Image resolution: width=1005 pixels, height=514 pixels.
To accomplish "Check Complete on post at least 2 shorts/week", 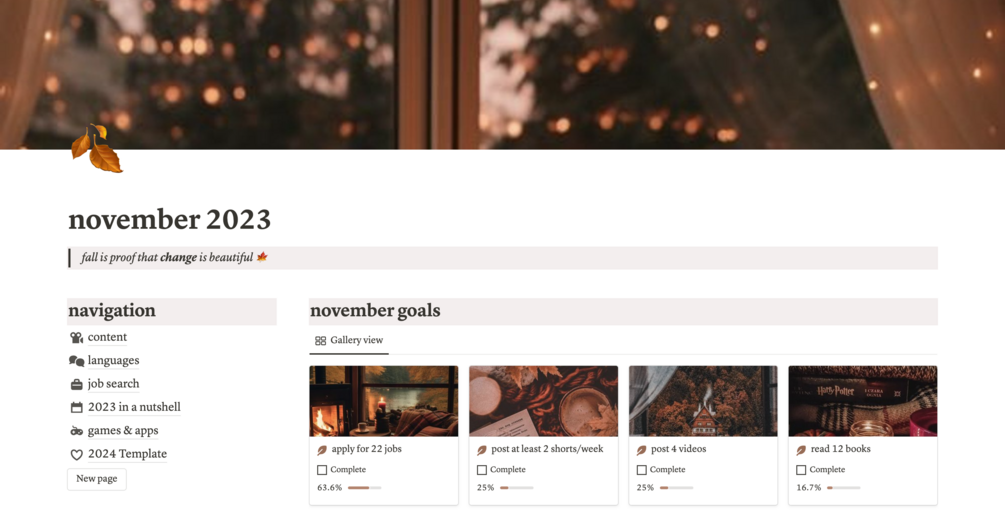I will pos(481,470).
